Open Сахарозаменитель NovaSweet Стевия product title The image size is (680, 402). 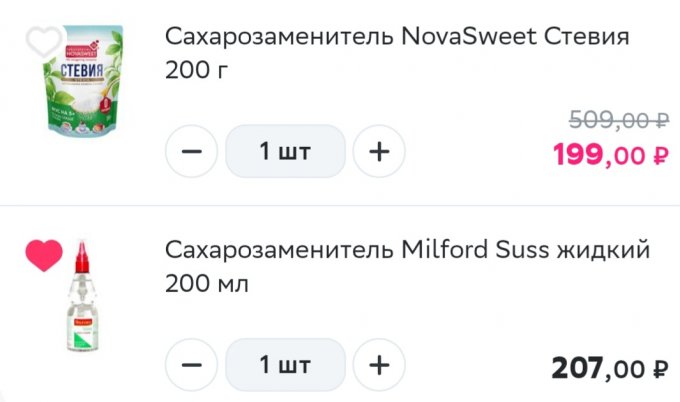pyautogui.click(x=396, y=38)
